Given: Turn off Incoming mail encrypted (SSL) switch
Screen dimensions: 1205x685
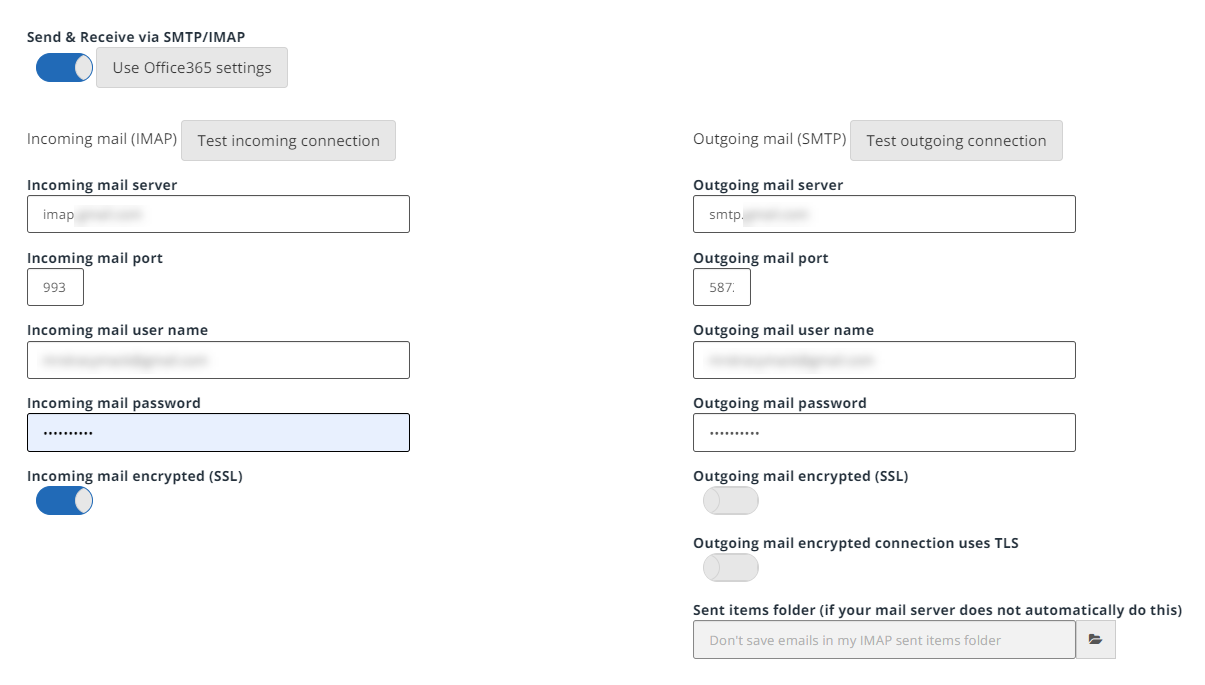Looking at the screenshot, I should click(64, 501).
